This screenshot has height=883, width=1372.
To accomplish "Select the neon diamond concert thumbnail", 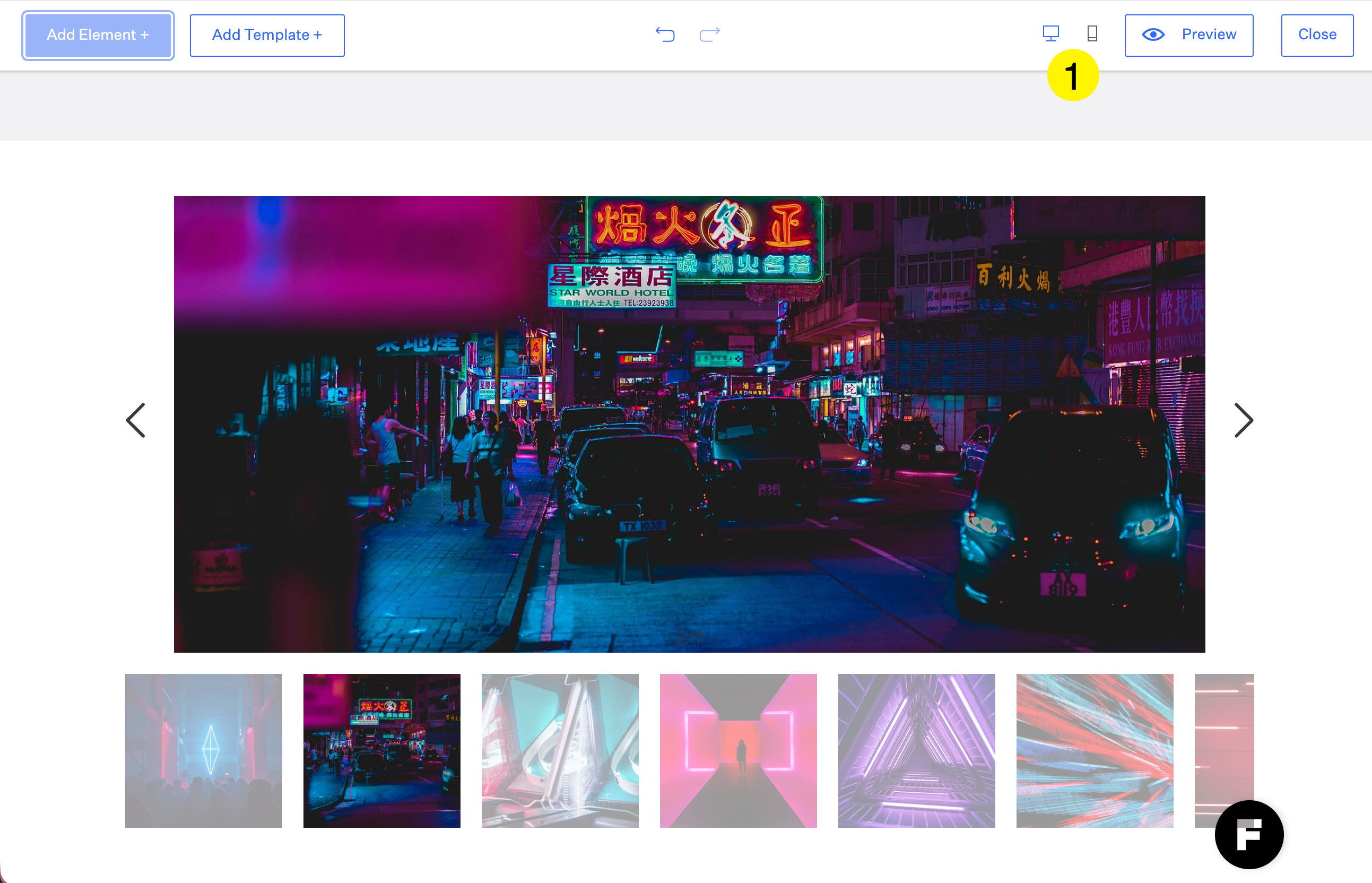I will pos(203,750).
